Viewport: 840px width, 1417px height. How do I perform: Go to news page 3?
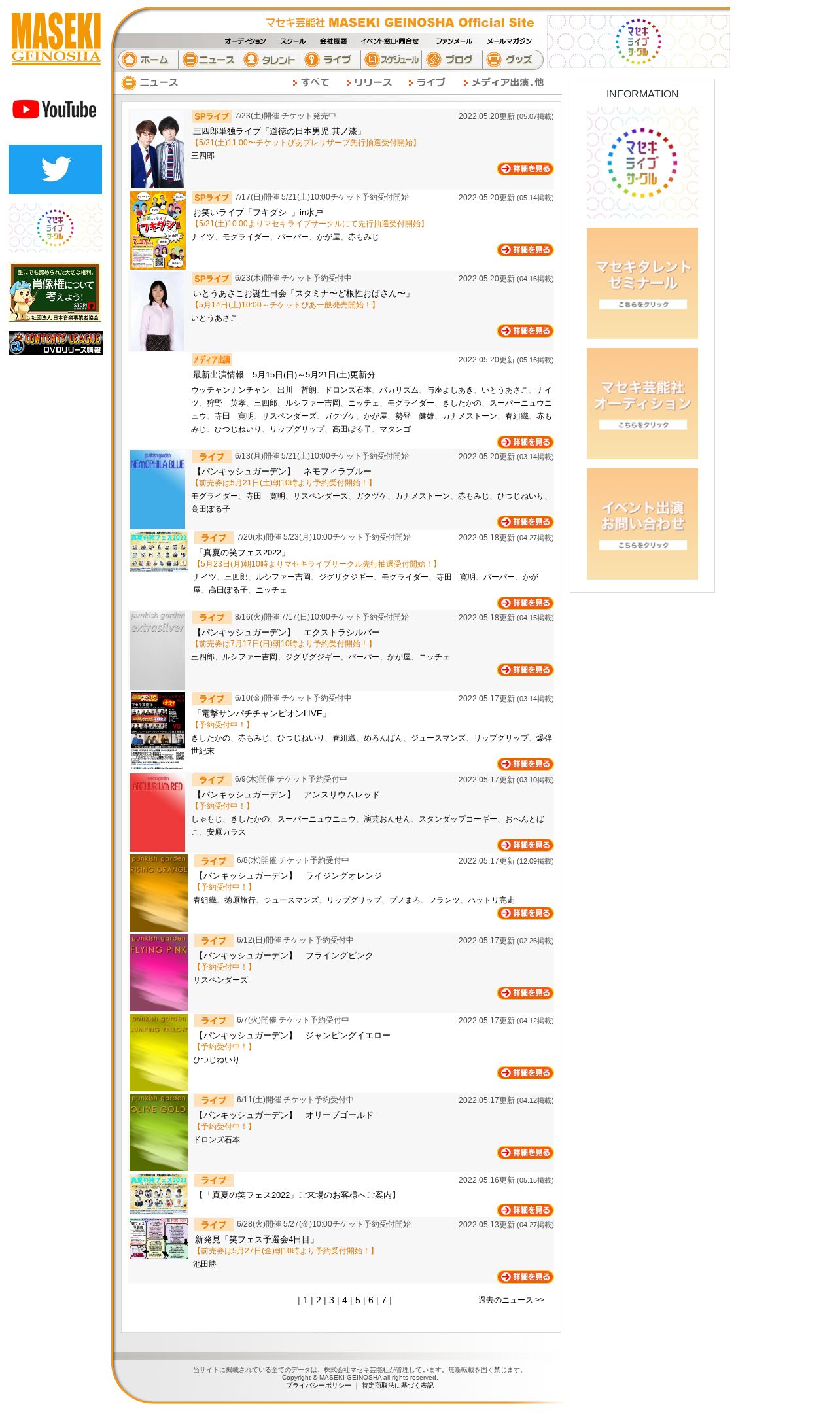point(332,1300)
